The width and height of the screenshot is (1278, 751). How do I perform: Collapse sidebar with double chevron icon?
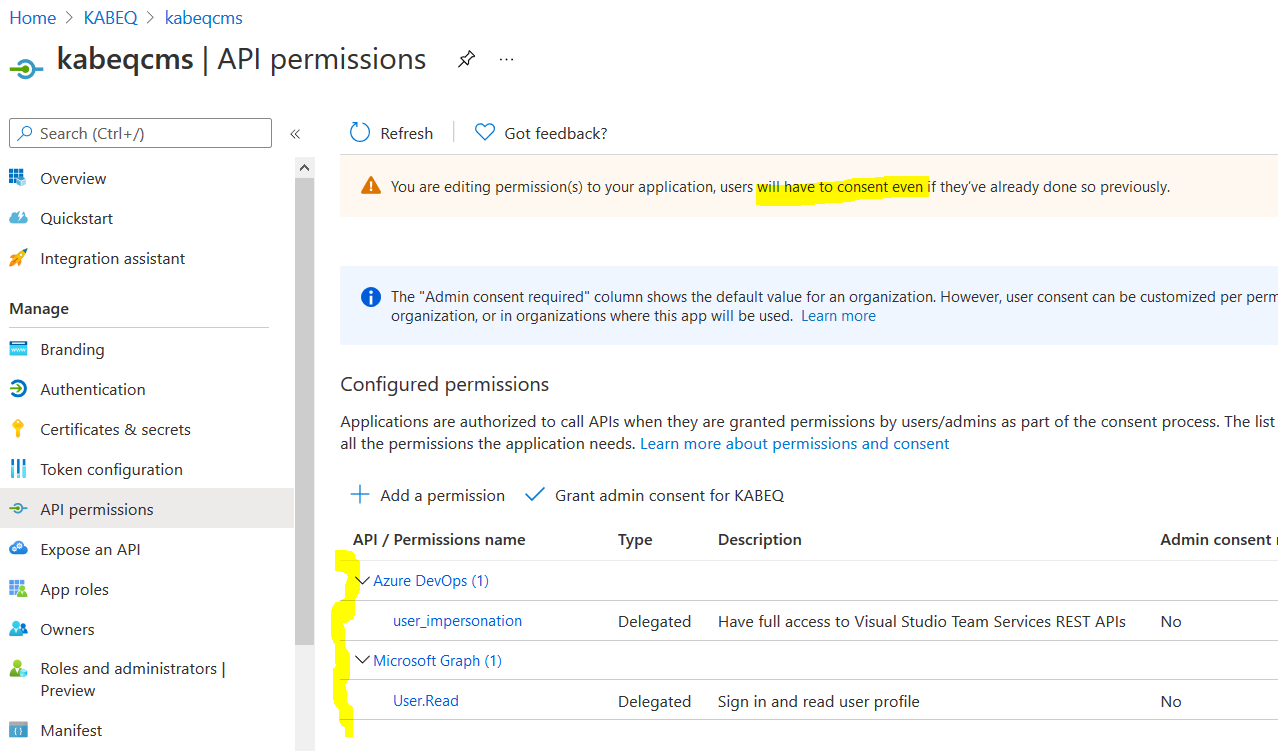tap(295, 134)
